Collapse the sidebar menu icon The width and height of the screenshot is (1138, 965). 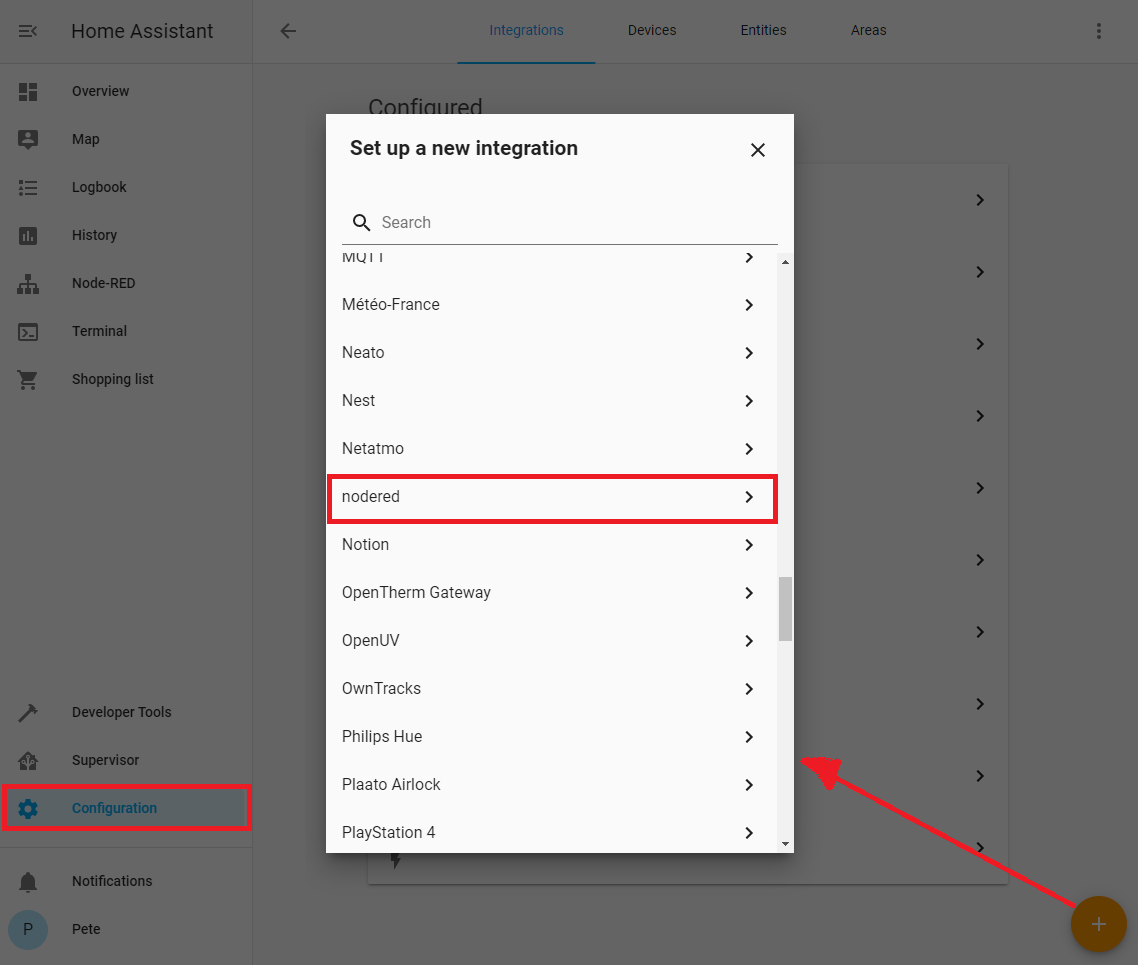click(x=28, y=31)
